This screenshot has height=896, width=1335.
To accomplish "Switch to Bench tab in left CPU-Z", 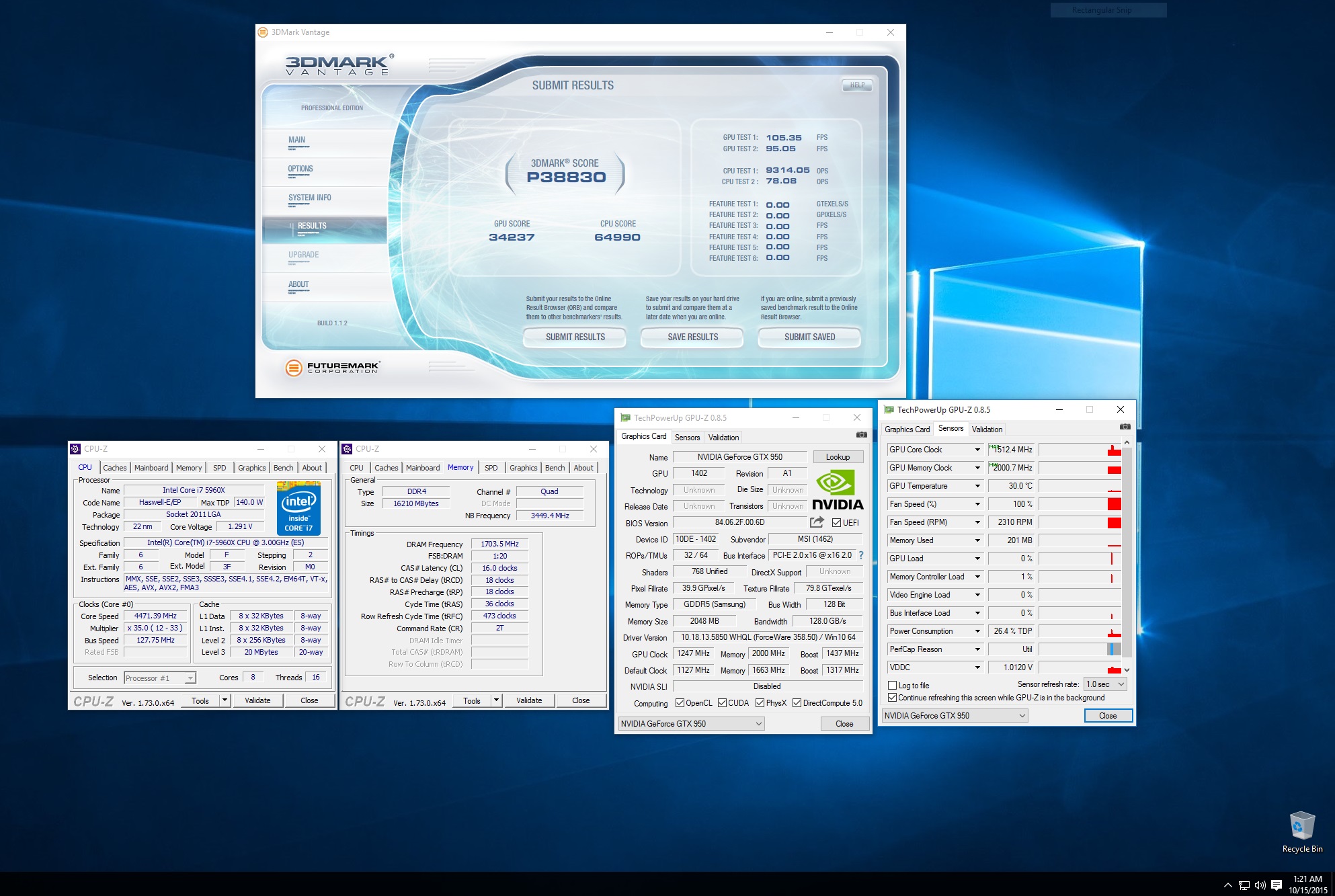I will 283,468.
